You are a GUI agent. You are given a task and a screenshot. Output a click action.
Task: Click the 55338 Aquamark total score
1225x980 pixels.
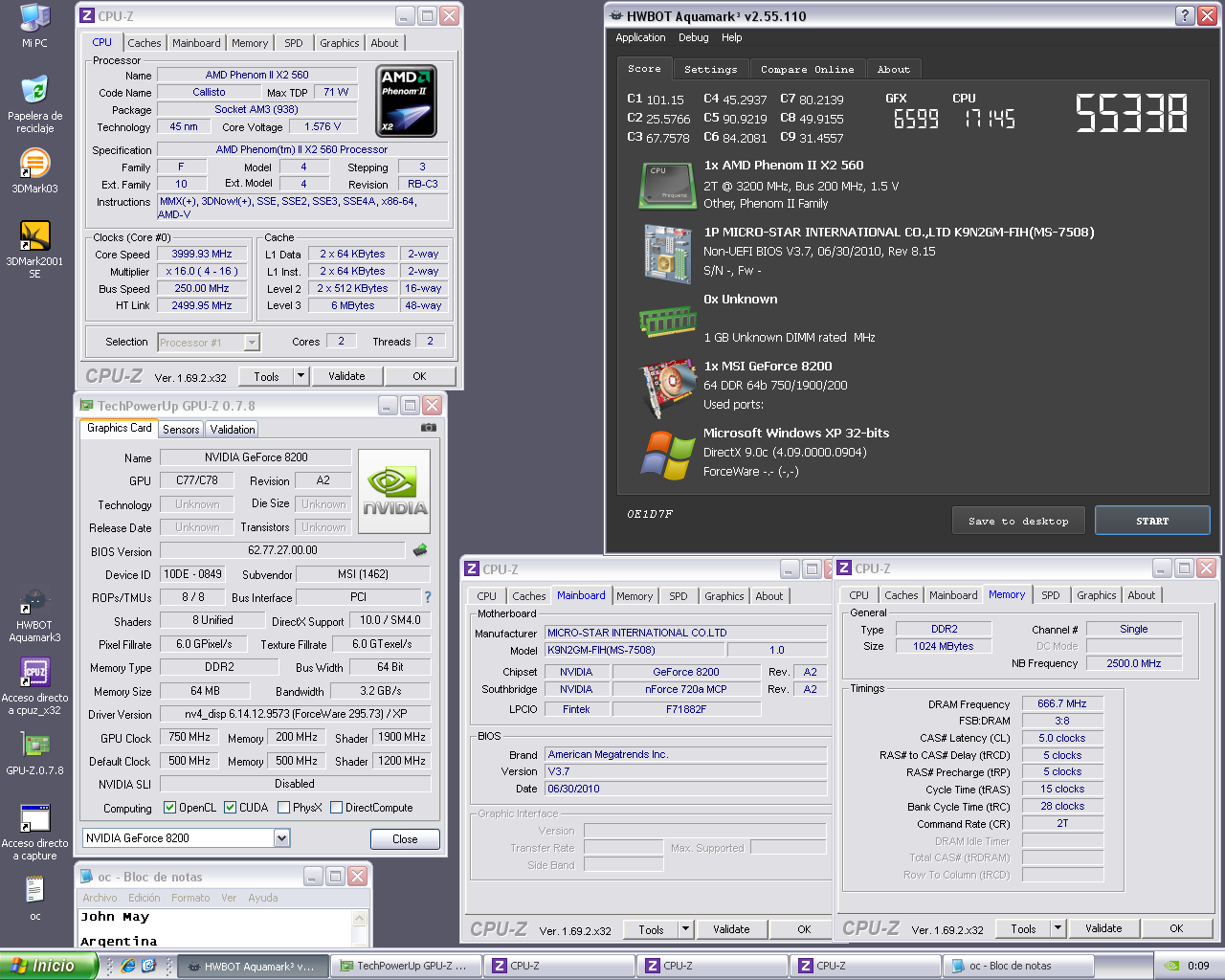pyautogui.click(x=1131, y=113)
